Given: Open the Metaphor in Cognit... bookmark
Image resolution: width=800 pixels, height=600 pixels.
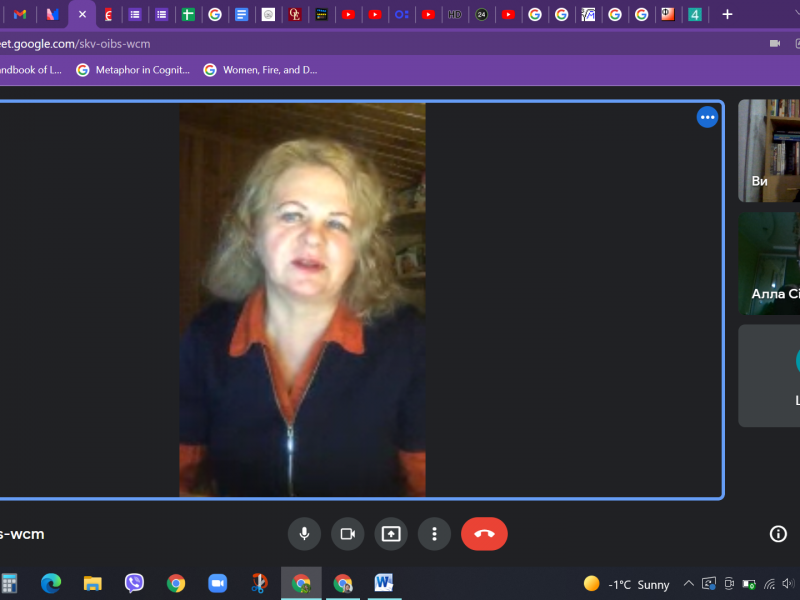Looking at the screenshot, I should (132, 70).
